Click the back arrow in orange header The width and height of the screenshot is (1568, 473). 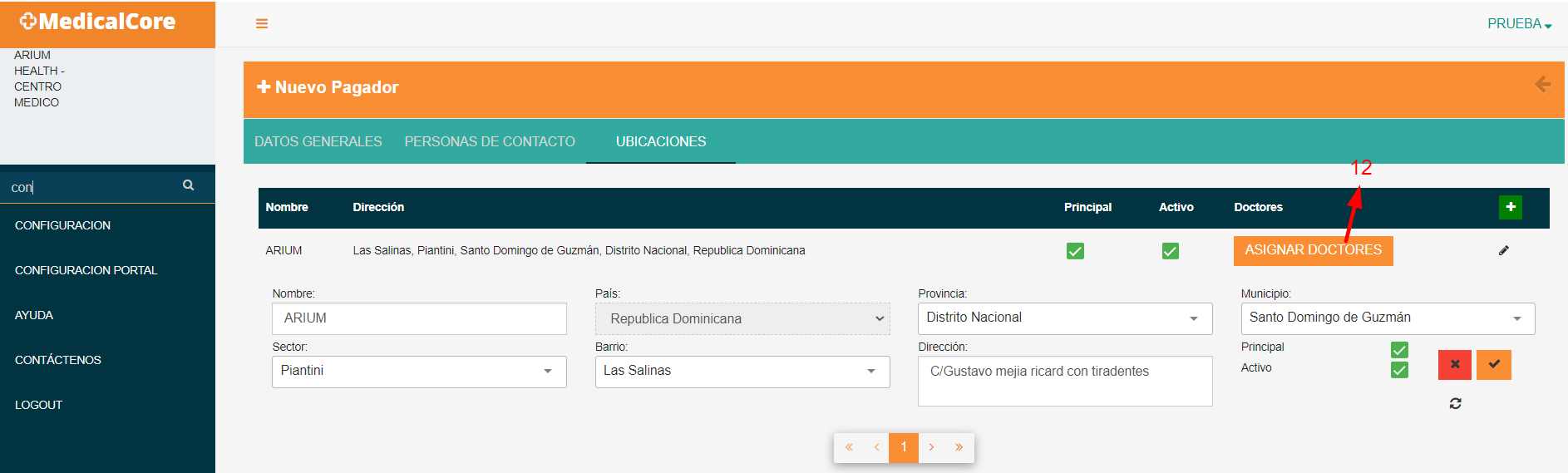(1543, 84)
